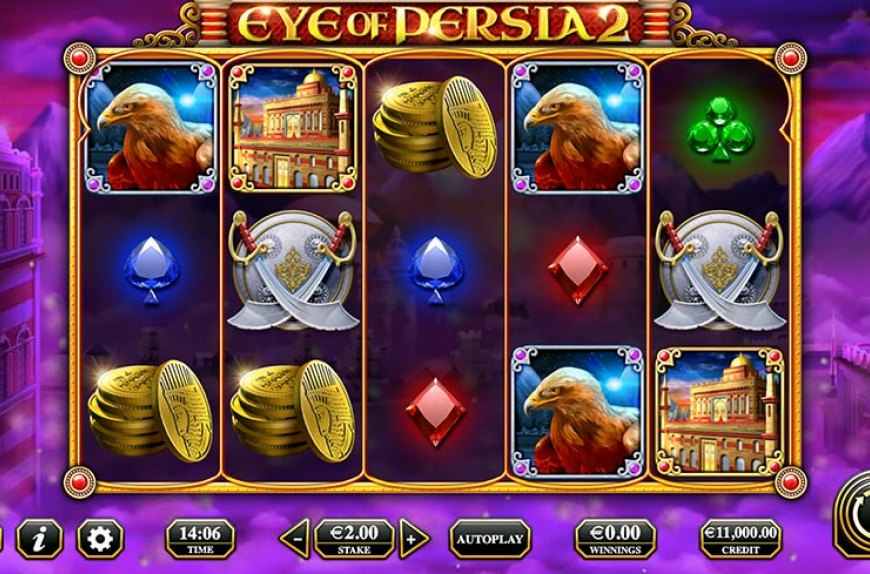Click the shield and swords on reel five
This screenshot has height=574, width=870.
tap(720, 270)
